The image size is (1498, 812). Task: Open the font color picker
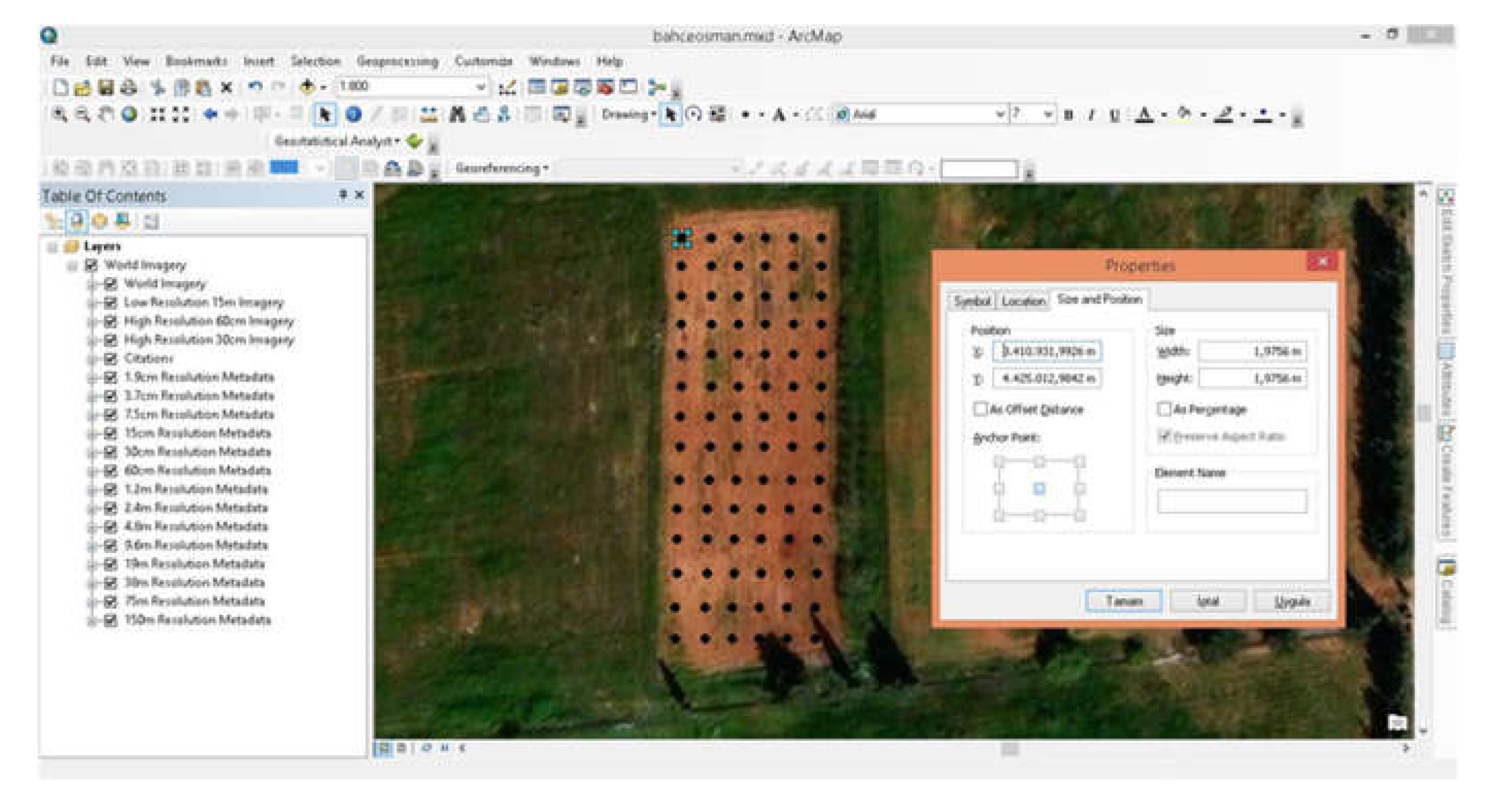(1164, 115)
